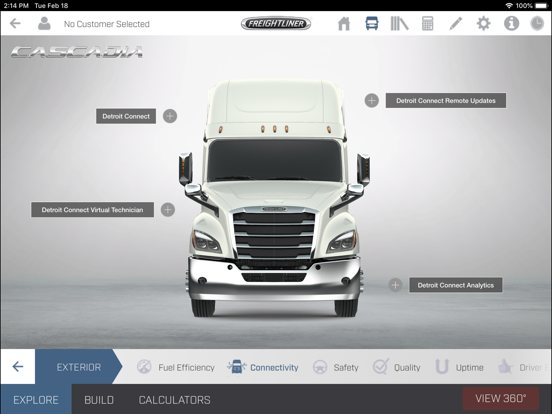Screen dimensions: 552x414
Task: Tap the Cascadia truck image
Action: 274,198
